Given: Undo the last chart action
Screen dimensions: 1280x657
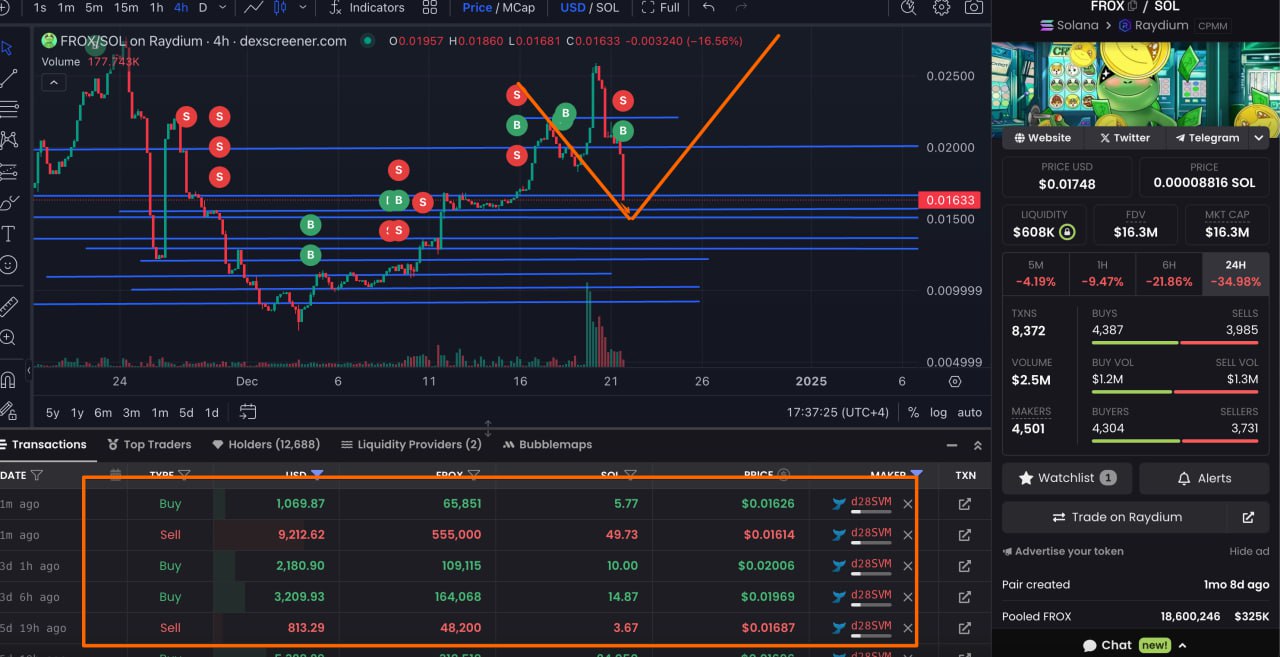Looking at the screenshot, I should pyautogui.click(x=709, y=7).
